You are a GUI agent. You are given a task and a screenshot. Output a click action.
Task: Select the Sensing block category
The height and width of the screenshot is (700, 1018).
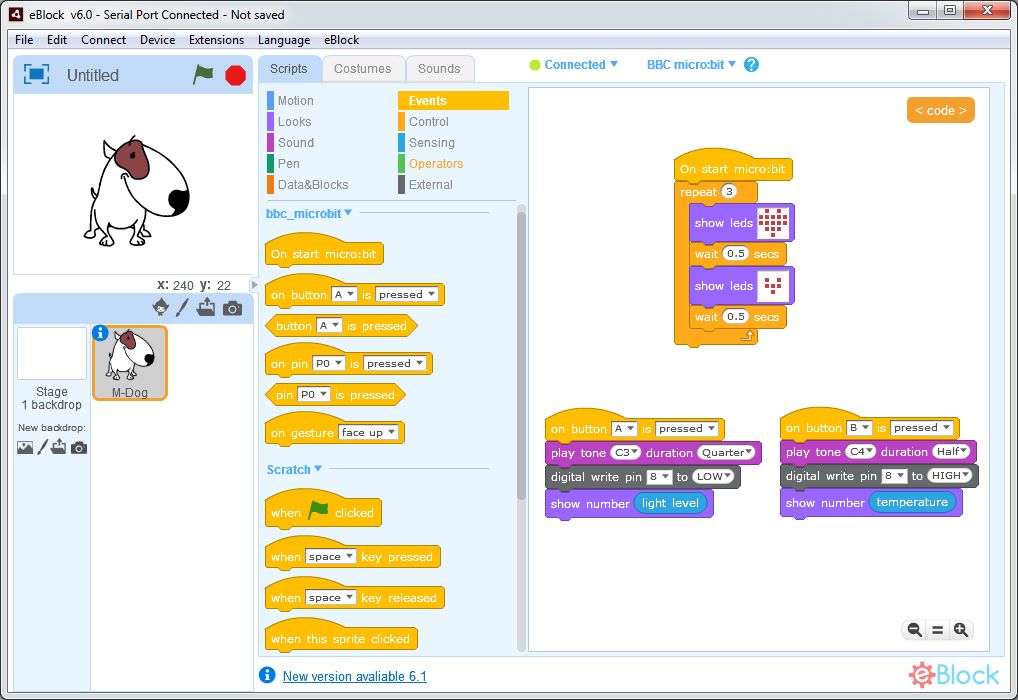[431, 143]
